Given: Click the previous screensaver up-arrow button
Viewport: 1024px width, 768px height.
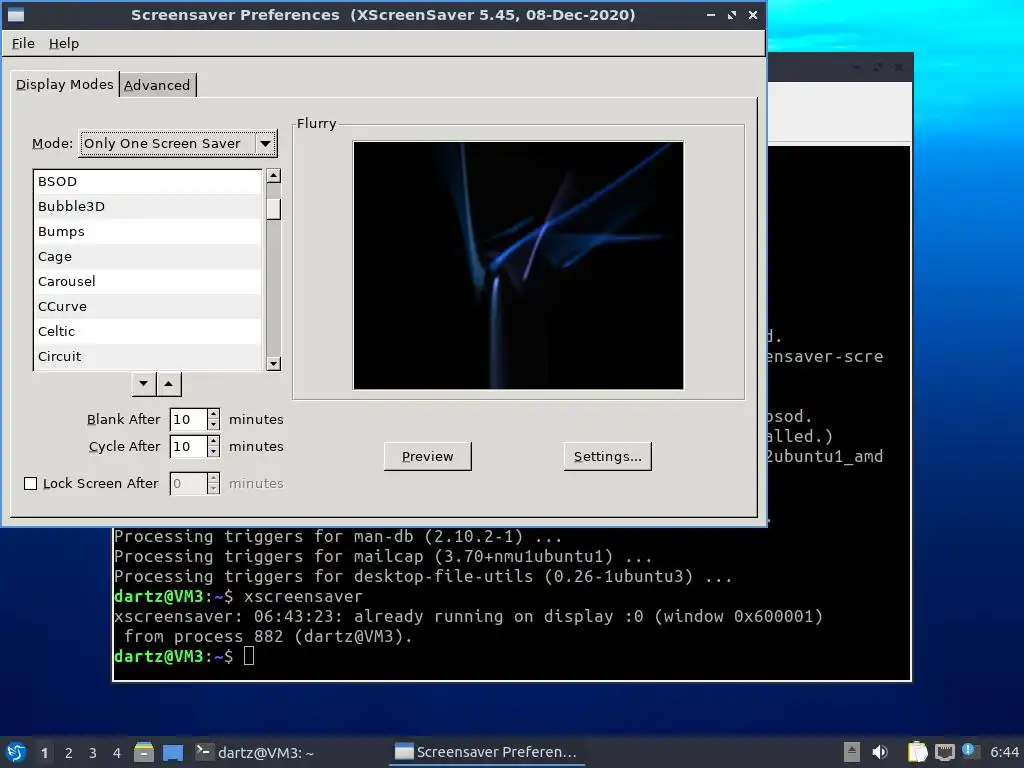Looking at the screenshot, I should 168,384.
